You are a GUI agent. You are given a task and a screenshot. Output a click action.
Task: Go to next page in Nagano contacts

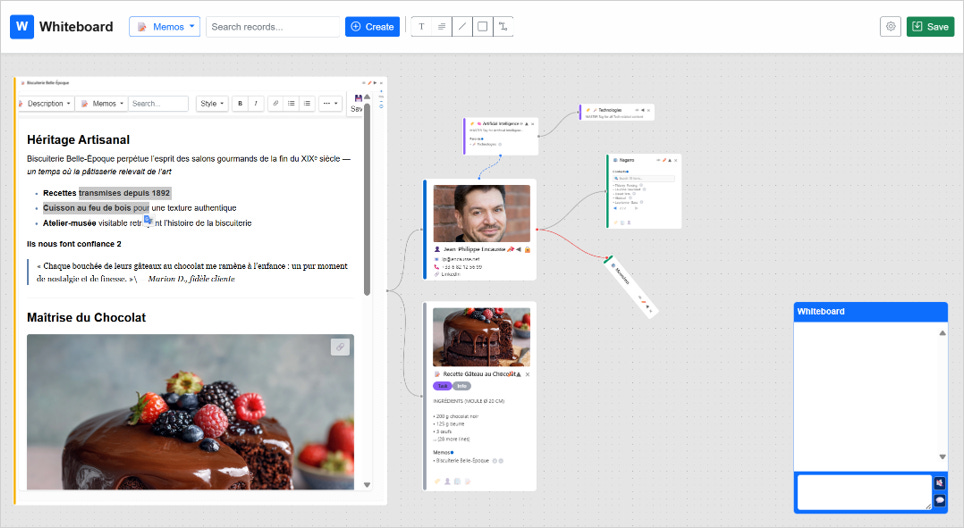pos(636,208)
